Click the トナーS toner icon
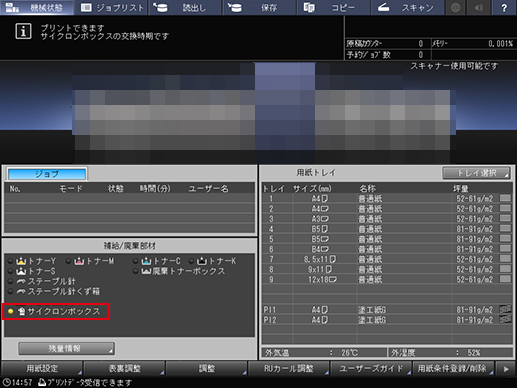This screenshot has height=388, width=517. click(x=21, y=271)
